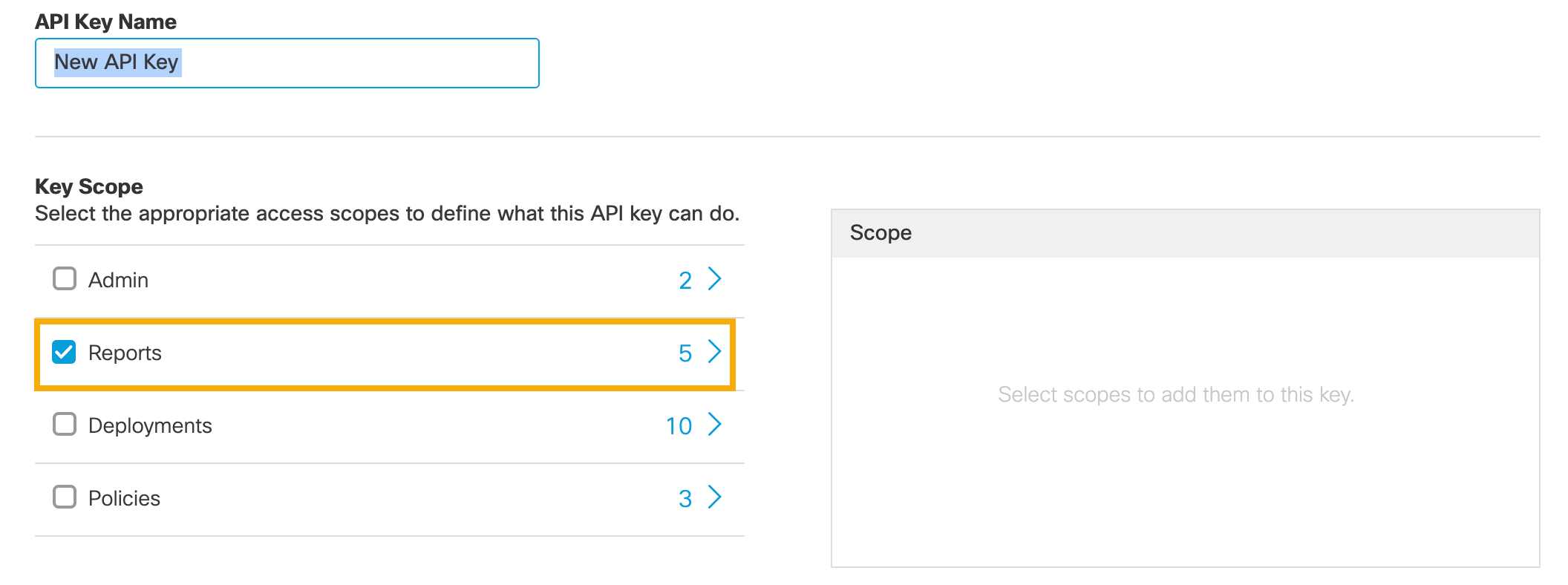Expand the Admin scope chevron arrow
The height and width of the screenshot is (585, 1568).
714,279
